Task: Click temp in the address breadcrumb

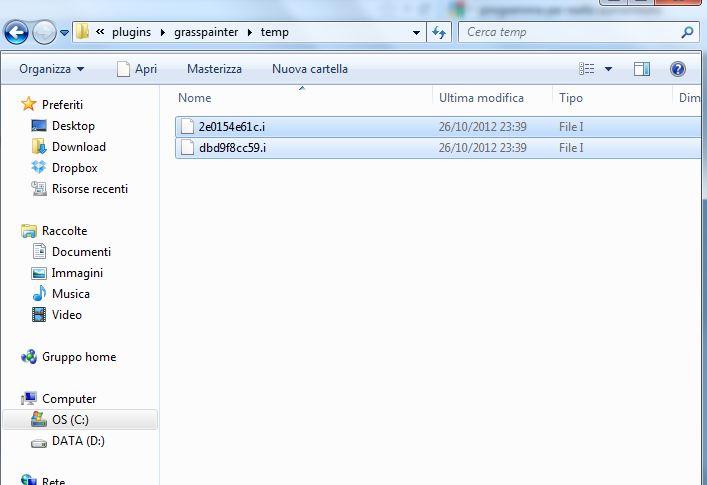Action: [275, 32]
